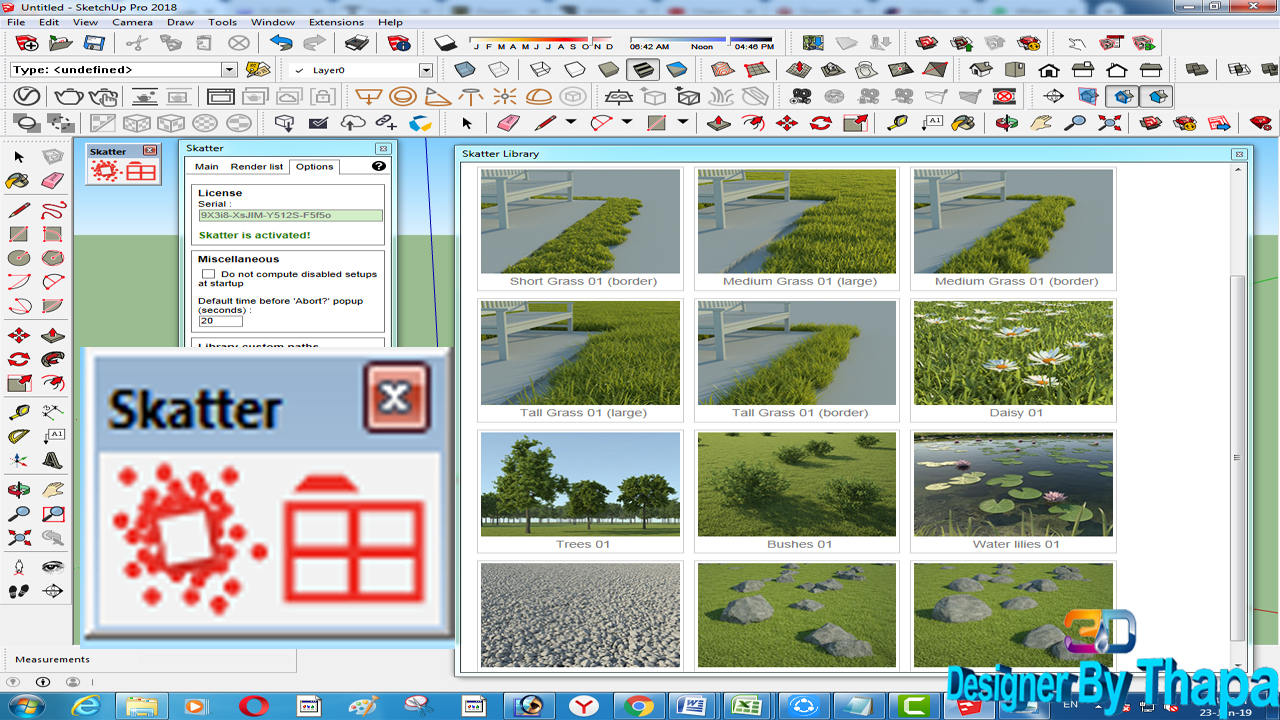Select the Offset tool
This screenshot has width=1280, height=720.
pyautogui.click(x=53, y=384)
